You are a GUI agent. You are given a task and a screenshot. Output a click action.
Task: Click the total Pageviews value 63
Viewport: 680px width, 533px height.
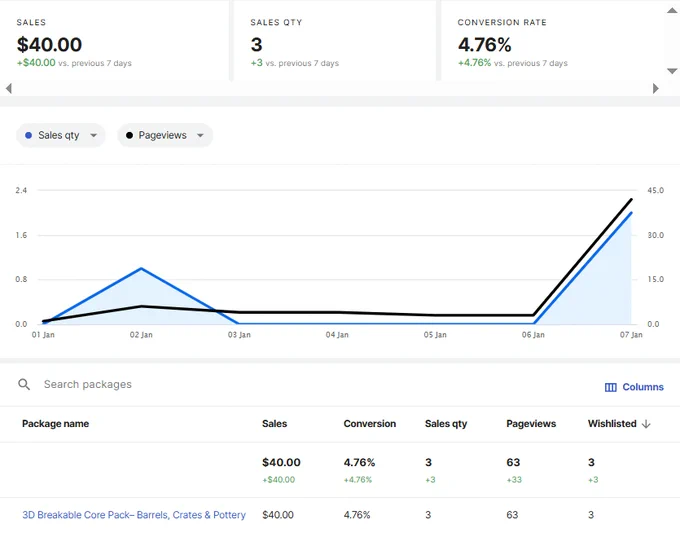513,462
